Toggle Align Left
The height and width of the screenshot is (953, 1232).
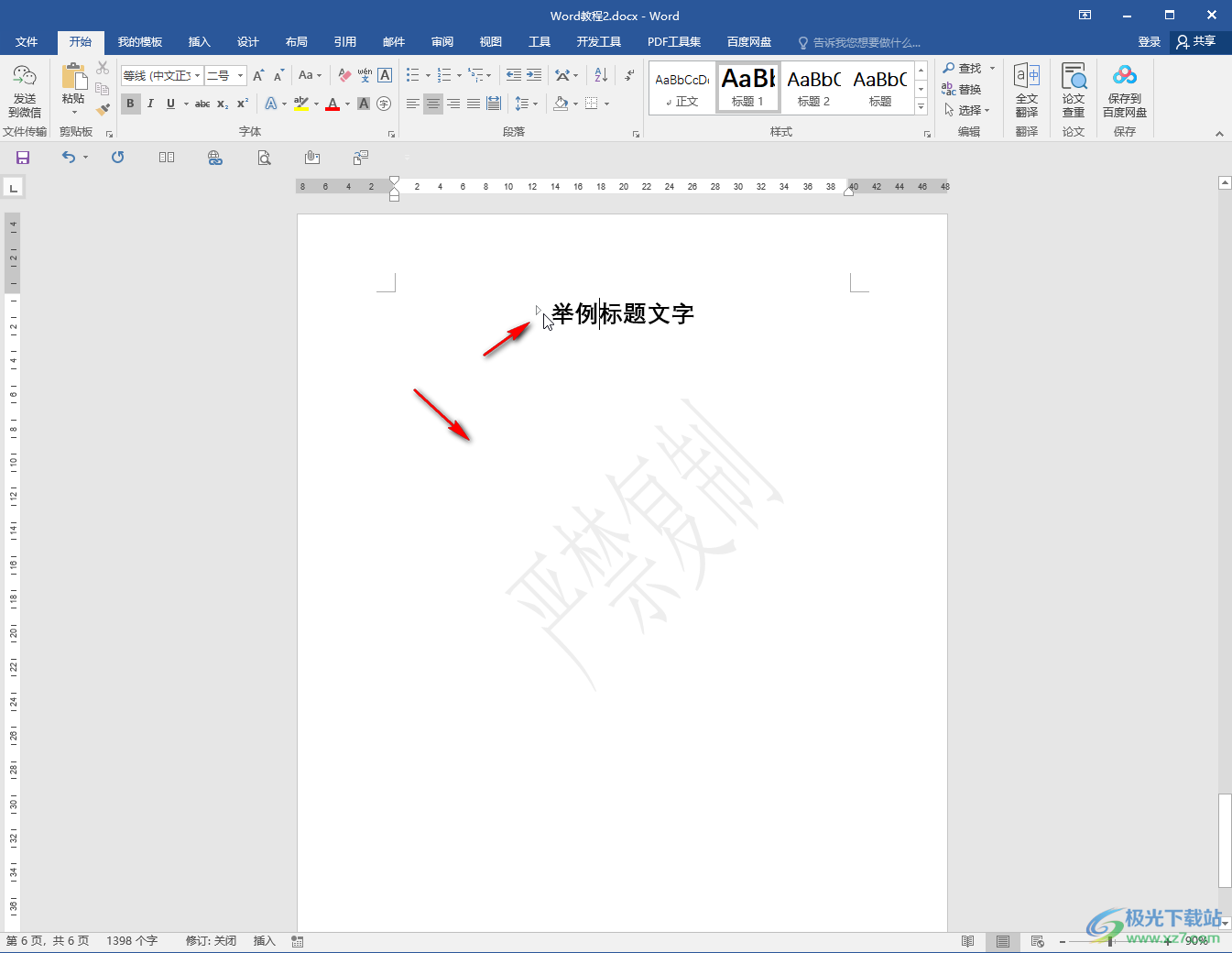point(412,104)
